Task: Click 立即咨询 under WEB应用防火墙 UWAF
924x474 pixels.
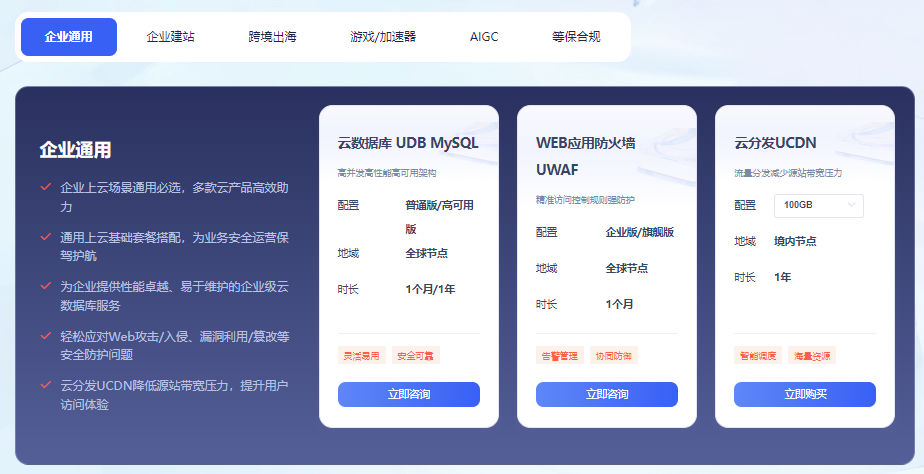Action: [x=607, y=394]
